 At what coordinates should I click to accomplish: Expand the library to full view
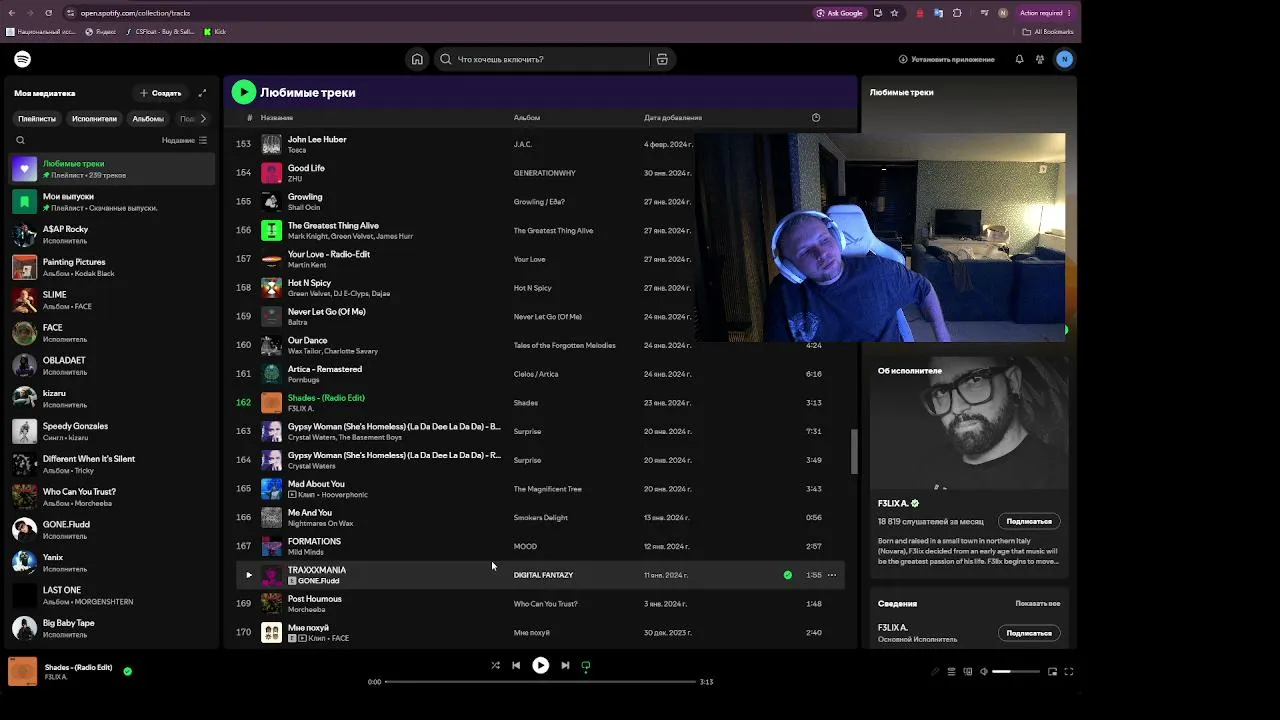click(202, 93)
